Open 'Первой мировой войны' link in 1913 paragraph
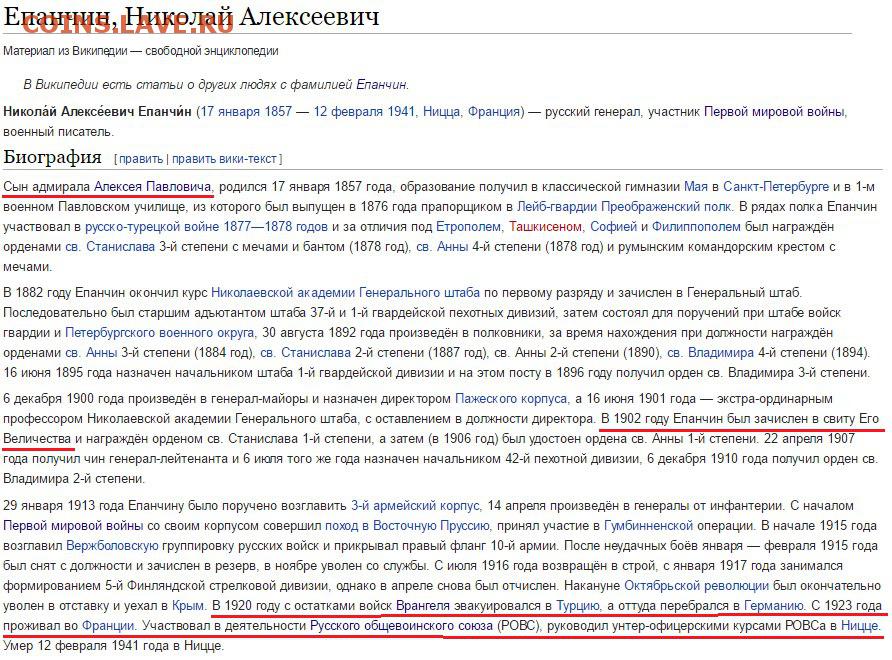Image resolution: width=892 pixels, height=660 pixels. [x=73, y=526]
